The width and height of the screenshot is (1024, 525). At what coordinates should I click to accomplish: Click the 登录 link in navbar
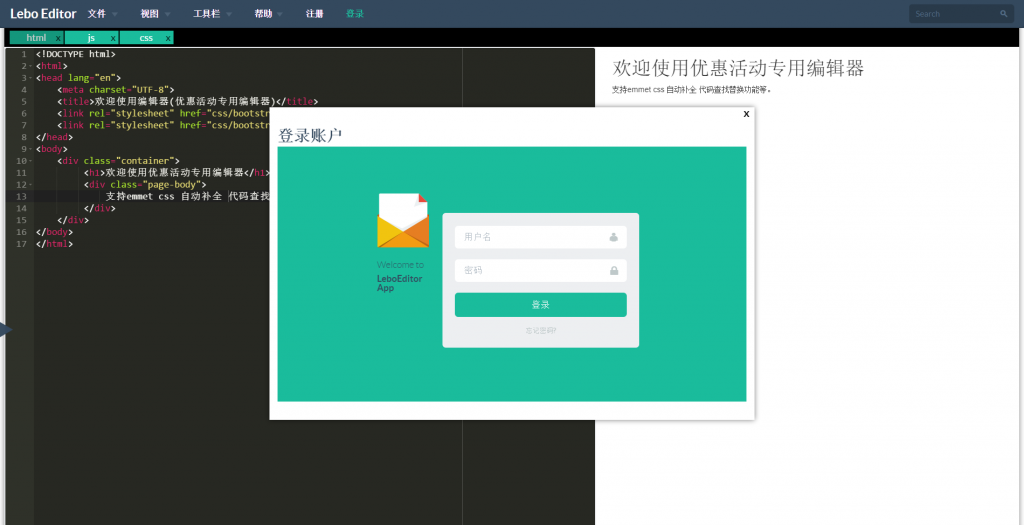[x=355, y=14]
